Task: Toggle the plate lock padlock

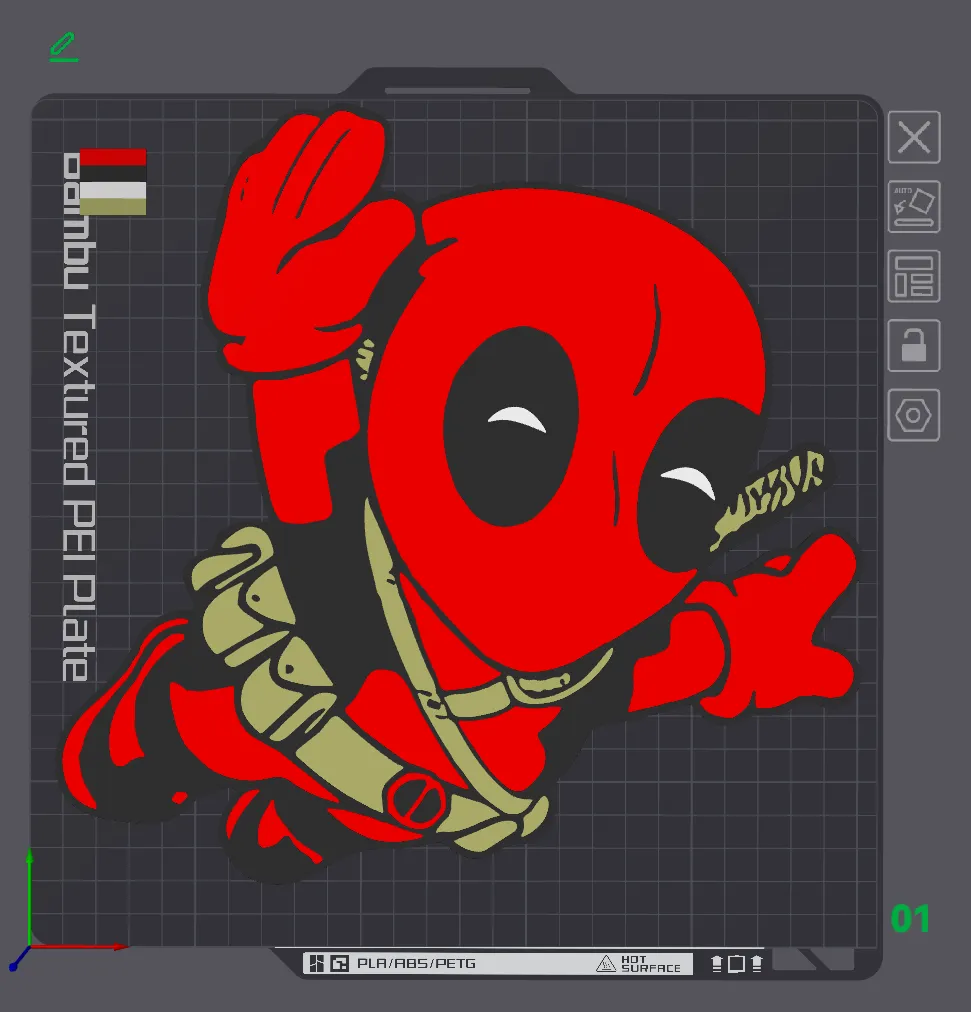Action: point(913,345)
